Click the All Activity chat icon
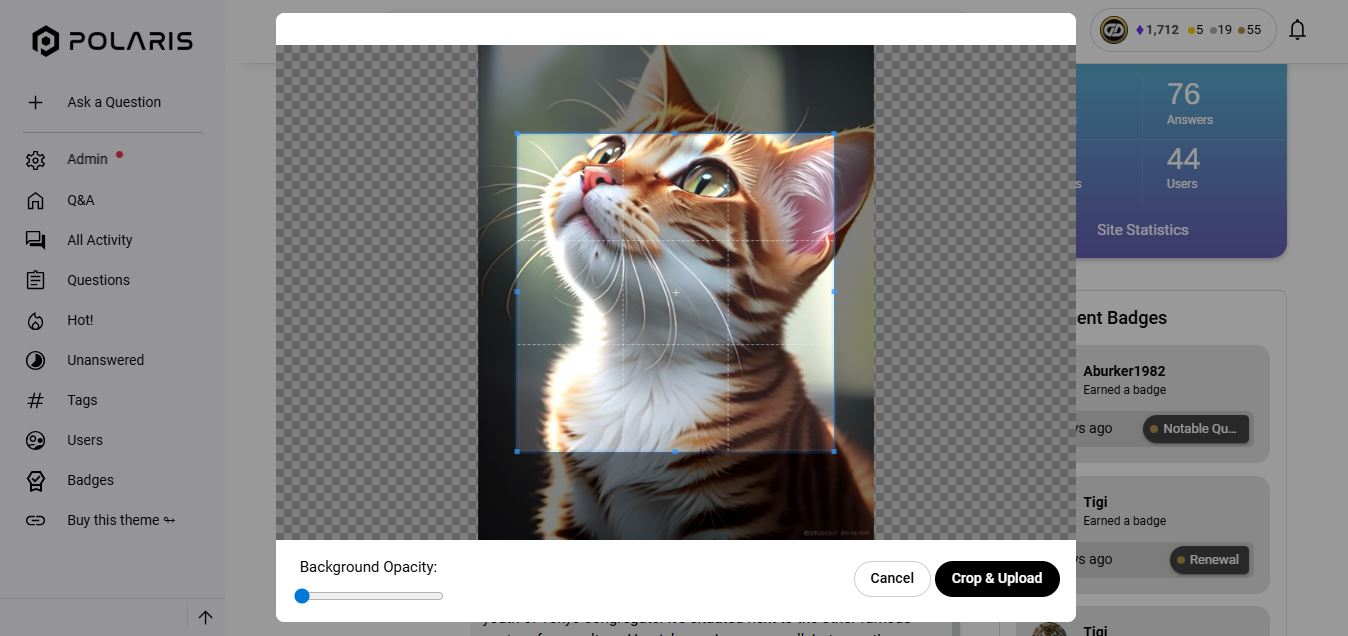 35,240
